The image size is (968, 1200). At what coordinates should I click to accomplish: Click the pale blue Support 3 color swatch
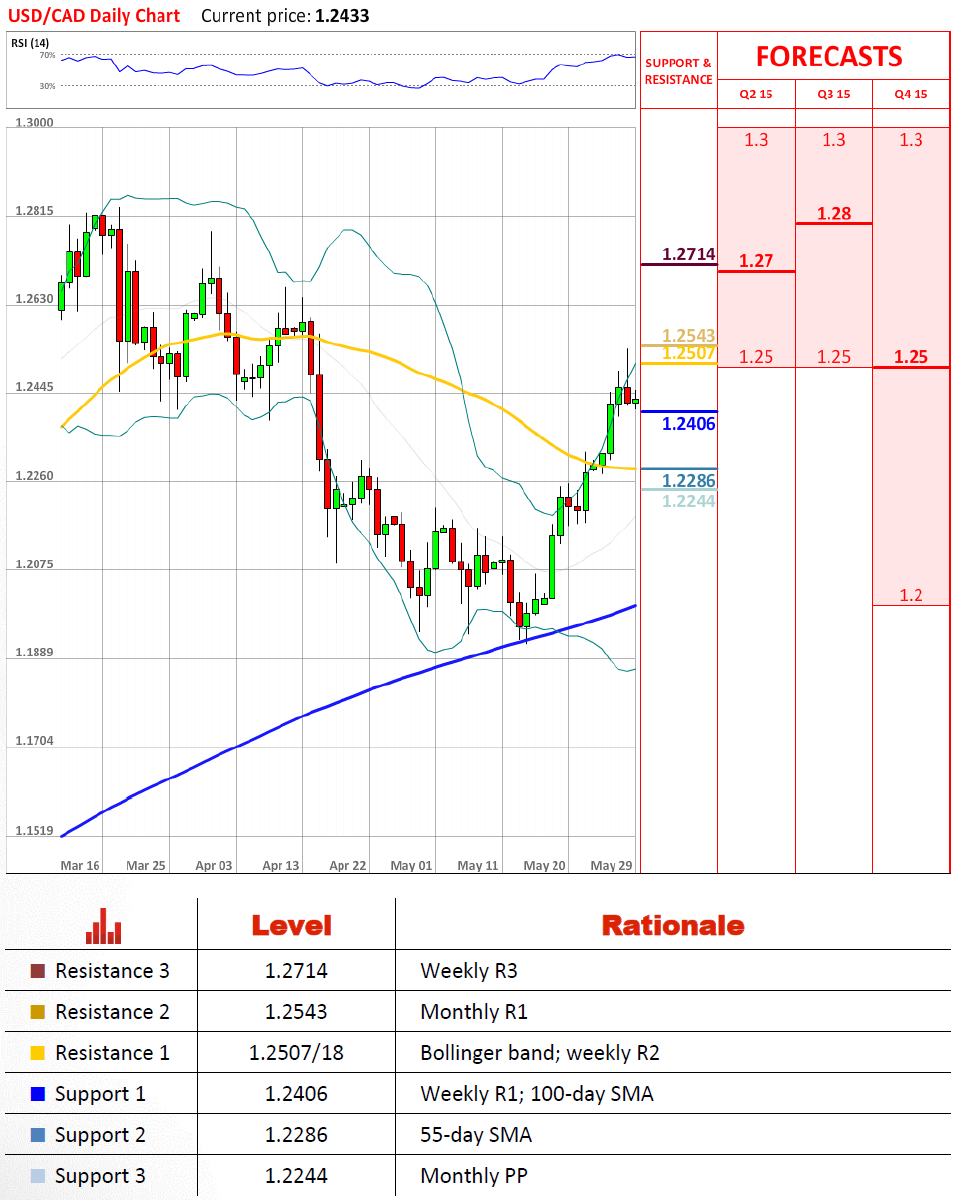(38, 1176)
